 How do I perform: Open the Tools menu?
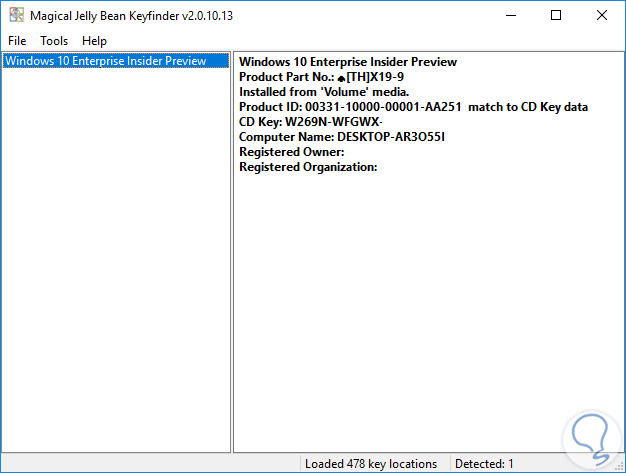point(54,41)
